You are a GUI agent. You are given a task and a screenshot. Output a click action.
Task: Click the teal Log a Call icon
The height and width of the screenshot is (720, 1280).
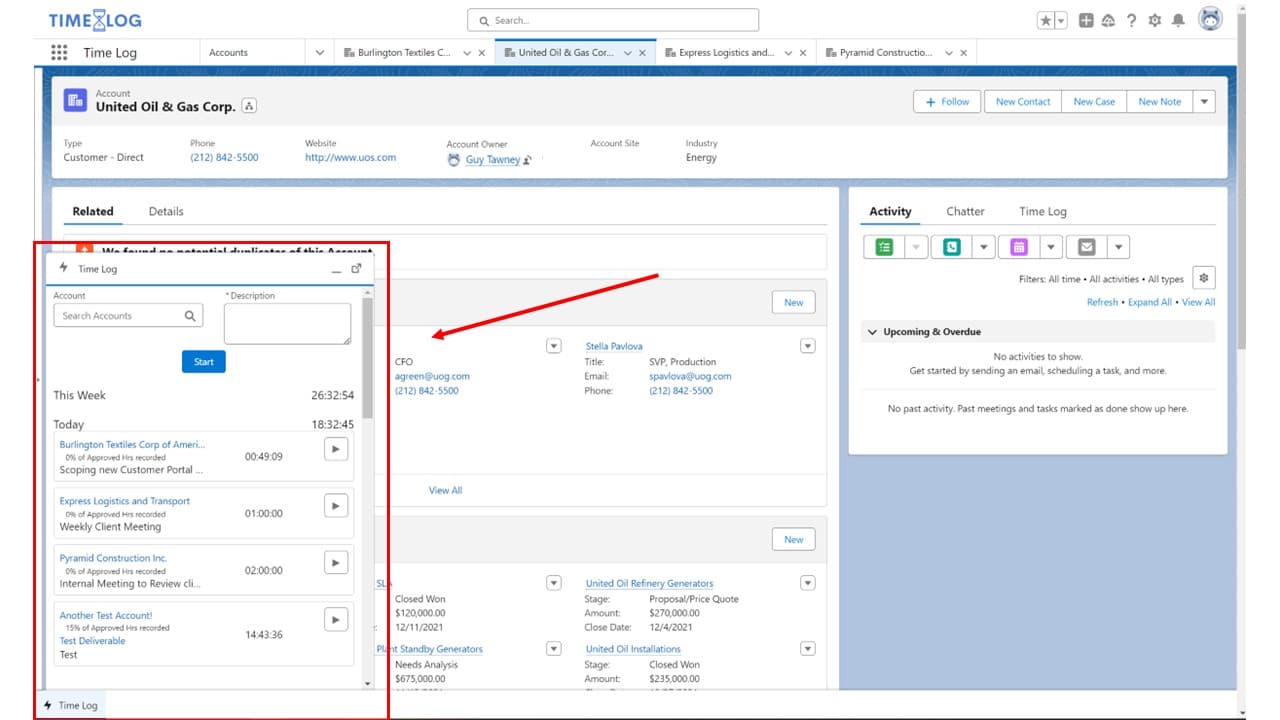click(x=951, y=247)
